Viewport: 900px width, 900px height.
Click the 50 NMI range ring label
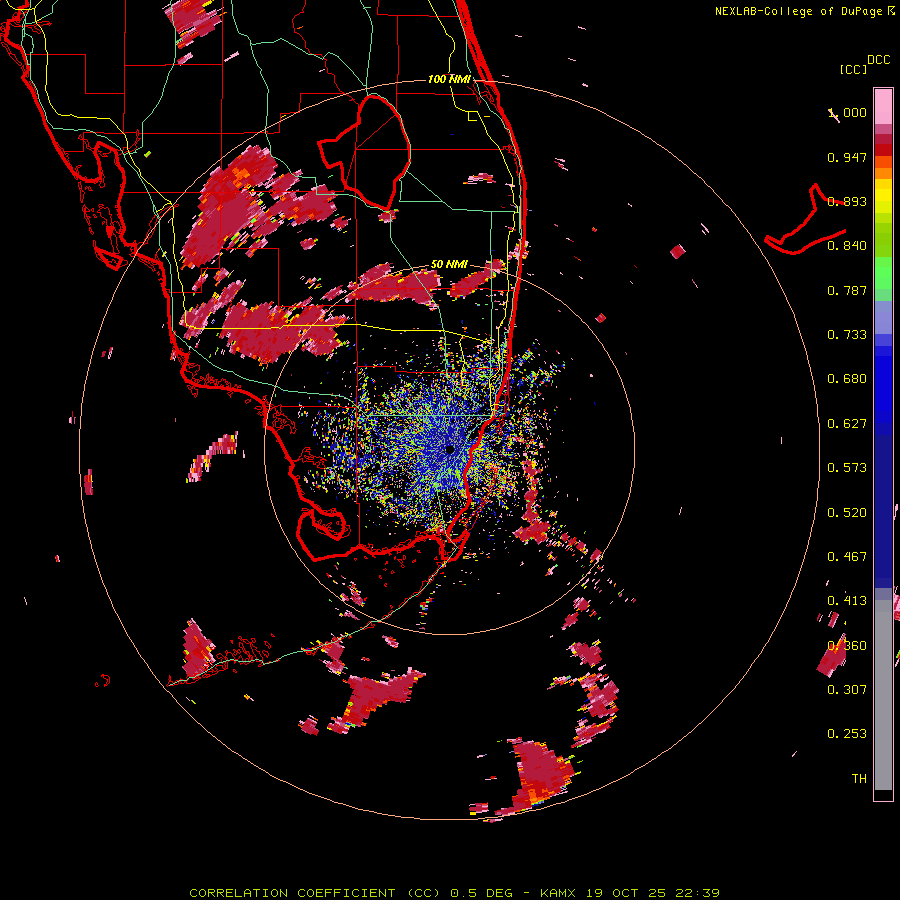[449, 264]
